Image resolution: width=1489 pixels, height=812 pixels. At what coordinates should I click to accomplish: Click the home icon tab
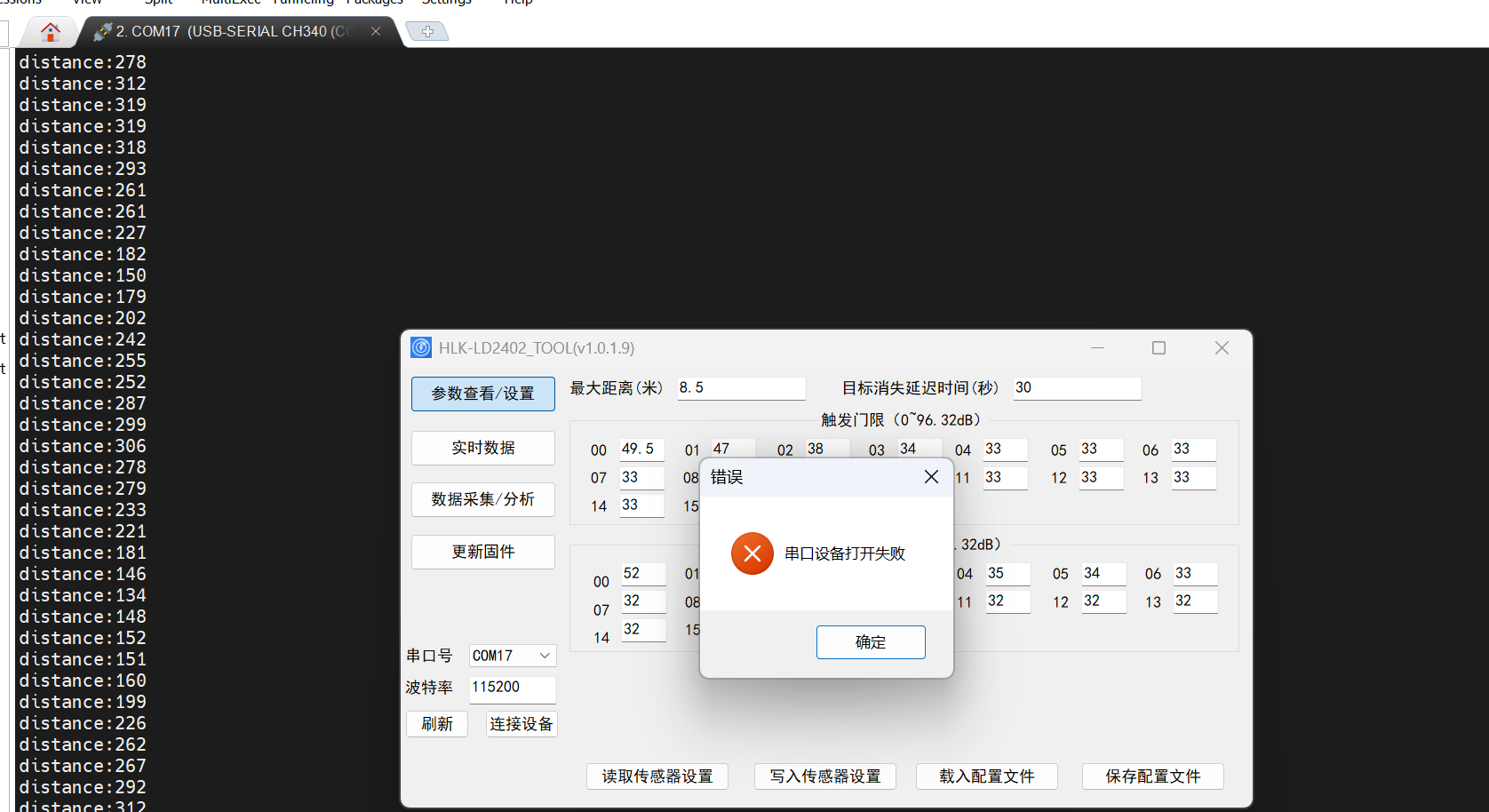click(x=51, y=32)
